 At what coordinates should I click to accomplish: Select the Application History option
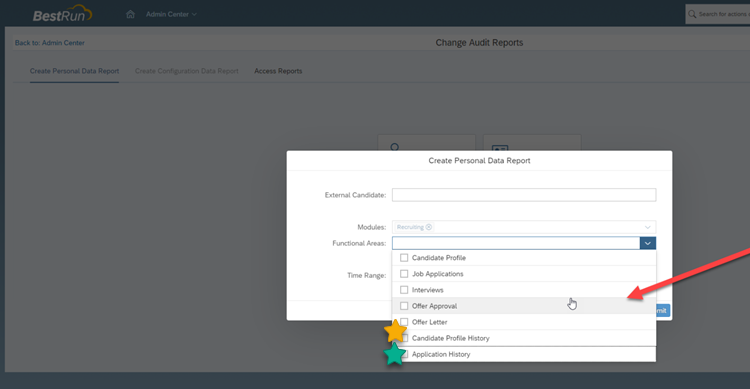(x=524, y=354)
